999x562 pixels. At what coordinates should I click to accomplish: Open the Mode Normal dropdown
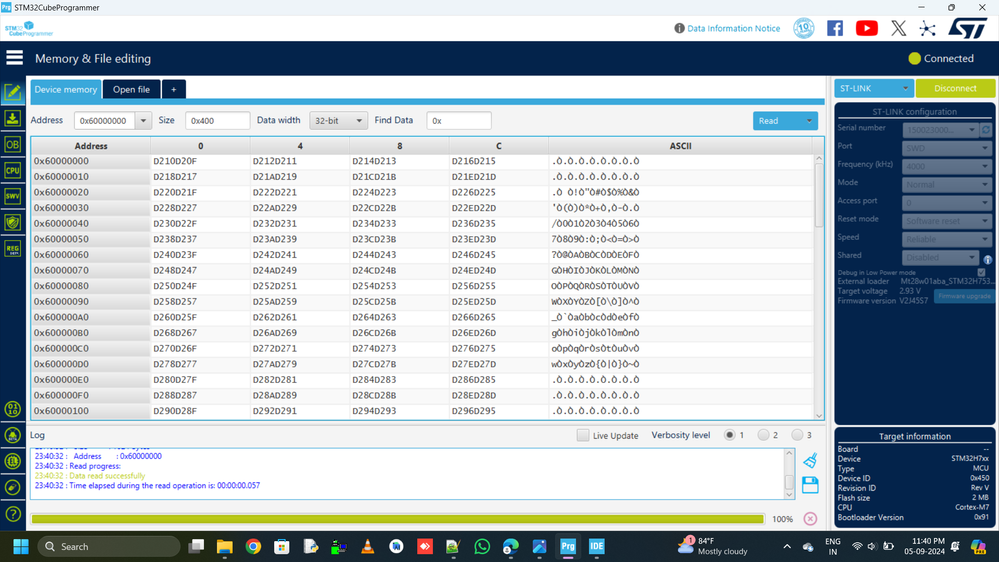pos(947,184)
